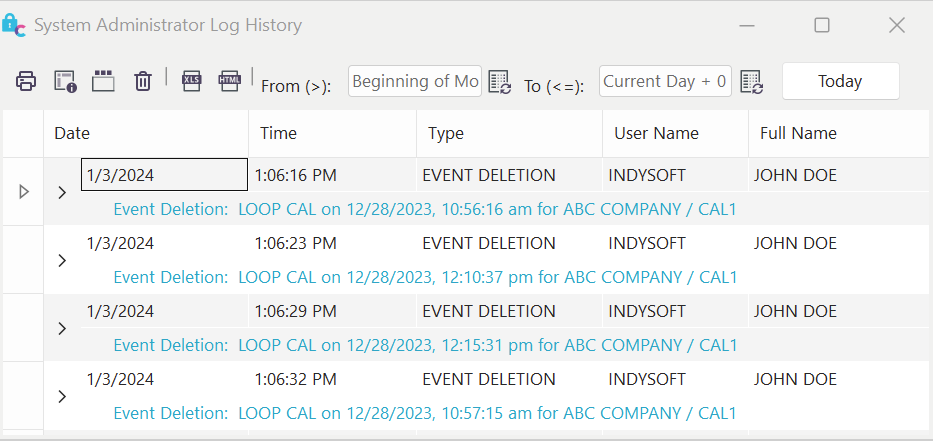This screenshot has height=441, width=933.
Task: Click the From date input field
Action: point(415,81)
